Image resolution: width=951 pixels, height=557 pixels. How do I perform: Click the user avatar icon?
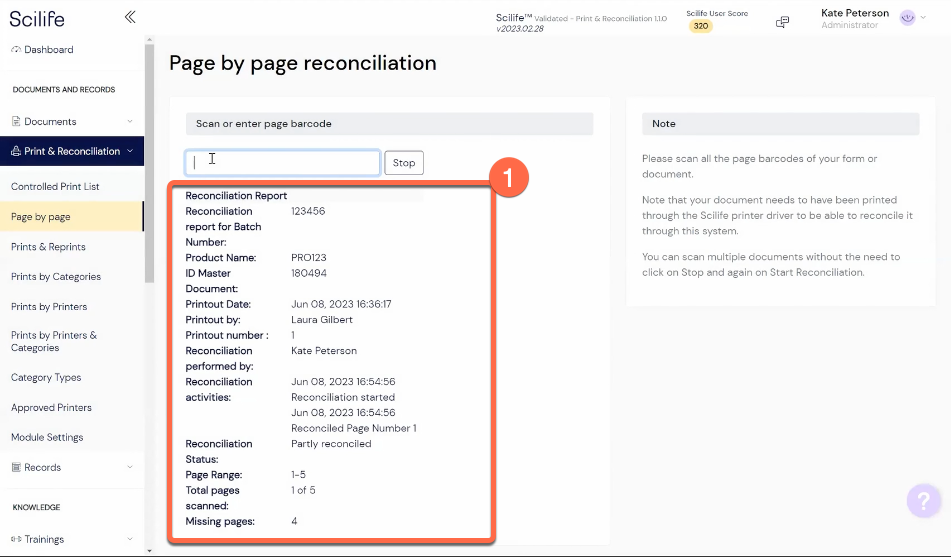click(907, 18)
